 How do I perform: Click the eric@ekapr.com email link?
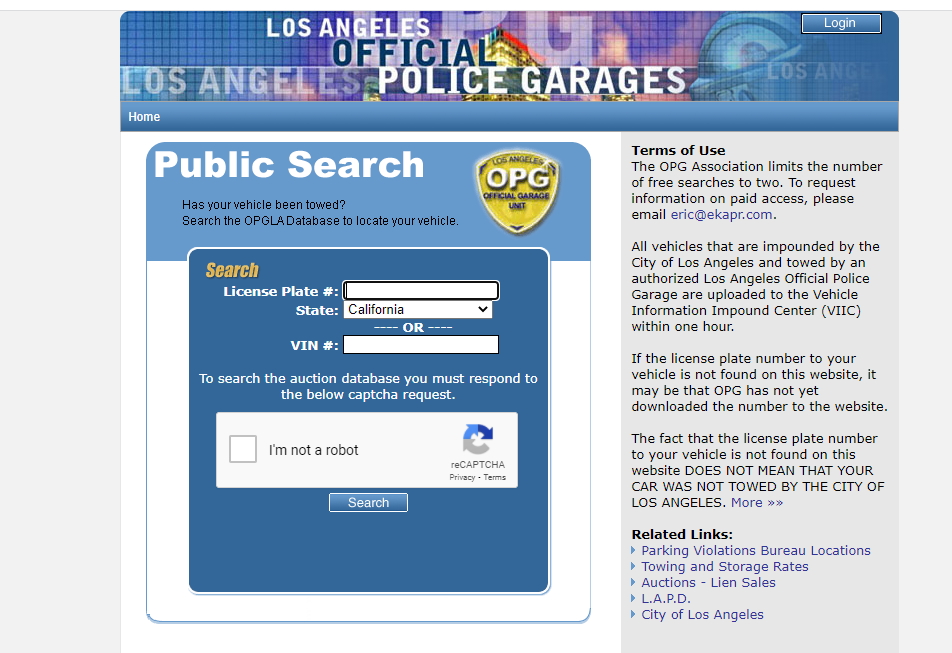(x=721, y=215)
